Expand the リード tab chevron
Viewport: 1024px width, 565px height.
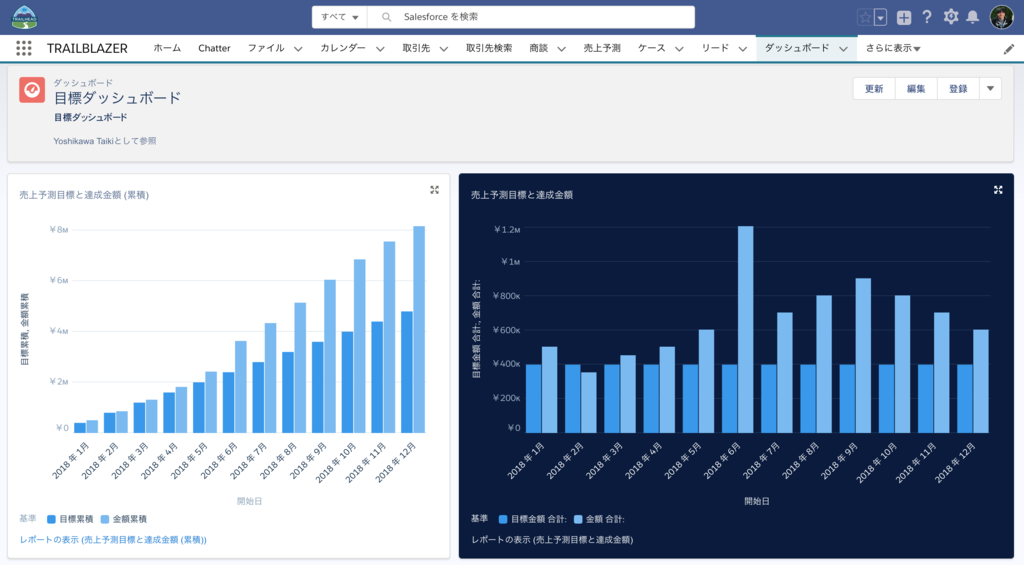[x=743, y=49]
